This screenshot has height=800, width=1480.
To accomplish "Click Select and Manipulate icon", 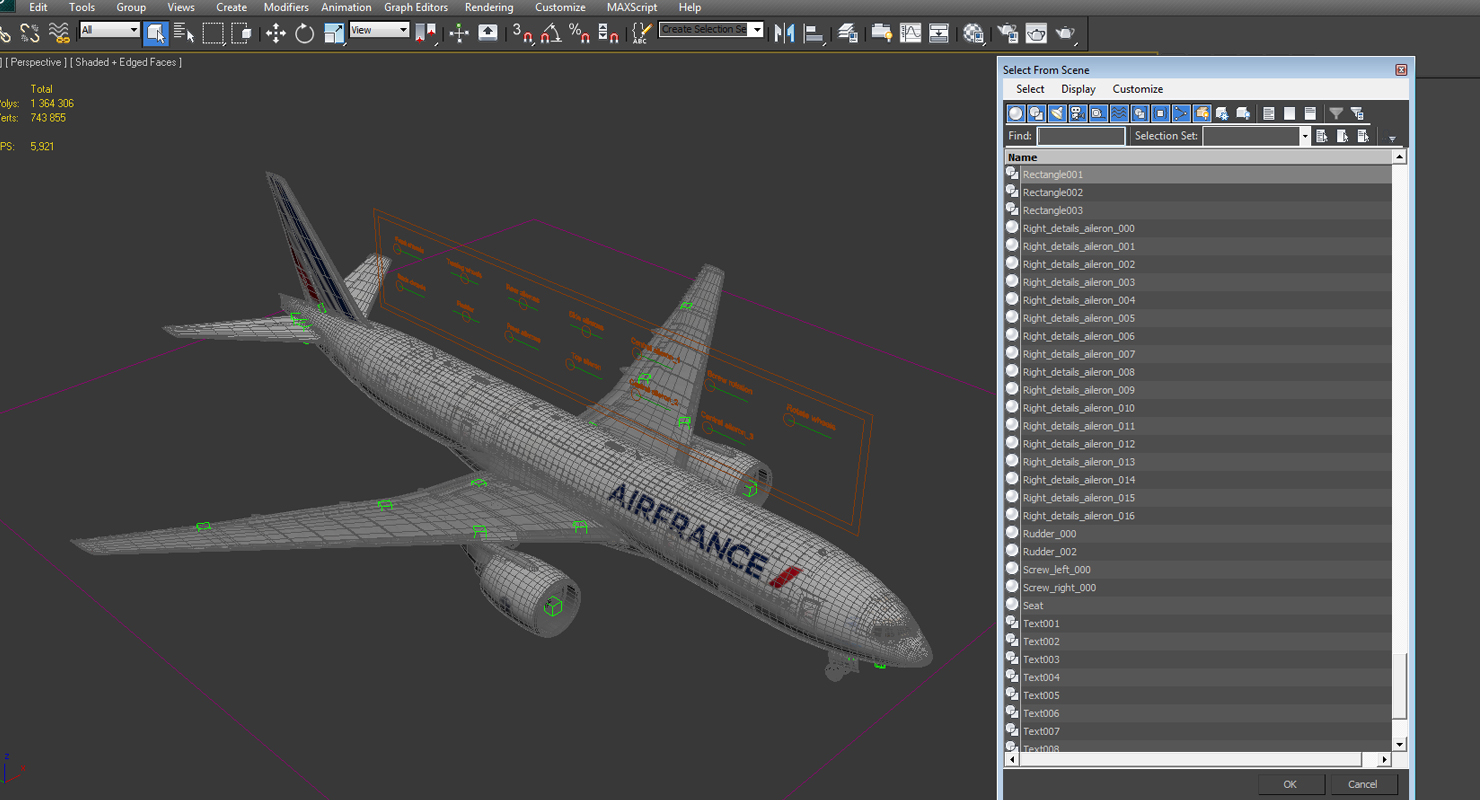I will 459,33.
